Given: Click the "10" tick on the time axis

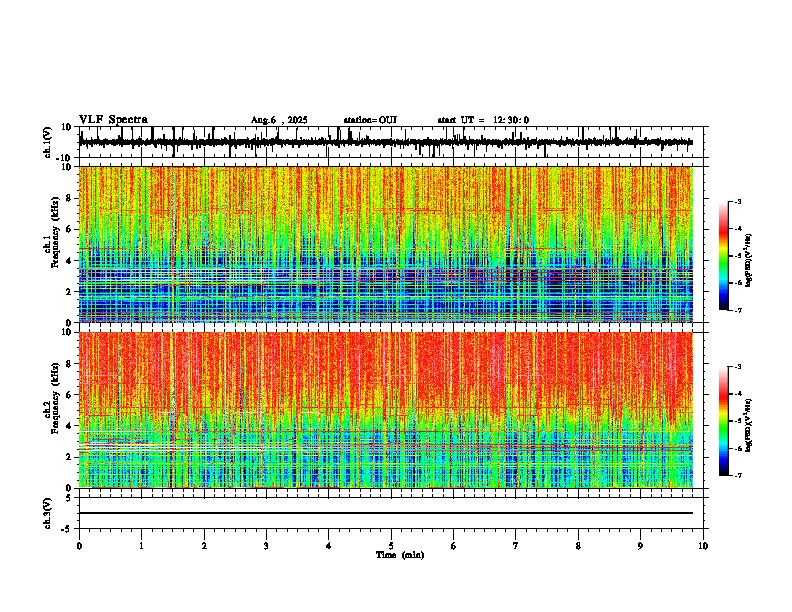Looking at the screenshot, I should 703,546.
